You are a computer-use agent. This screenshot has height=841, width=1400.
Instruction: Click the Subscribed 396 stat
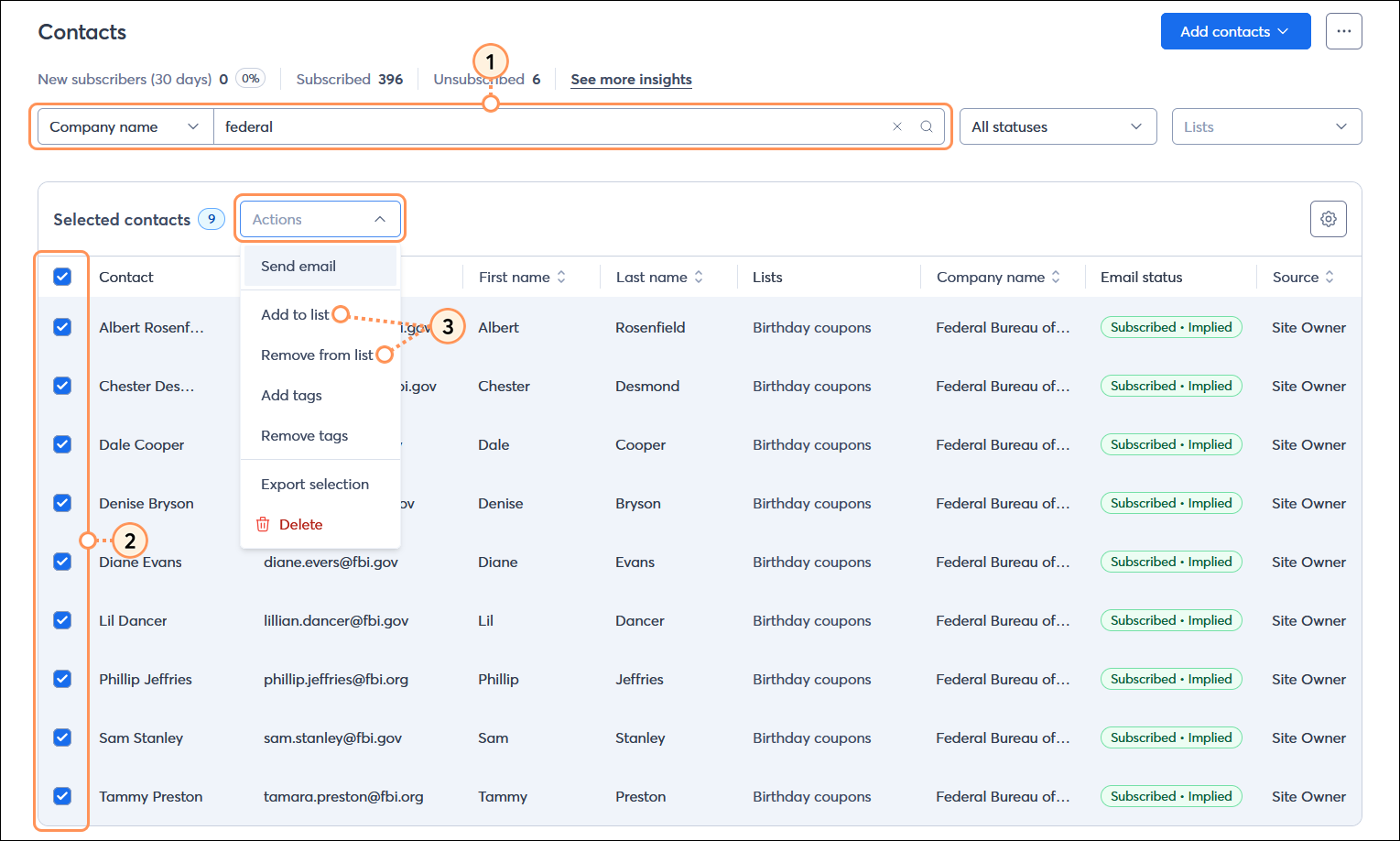(x=350, y=80)
